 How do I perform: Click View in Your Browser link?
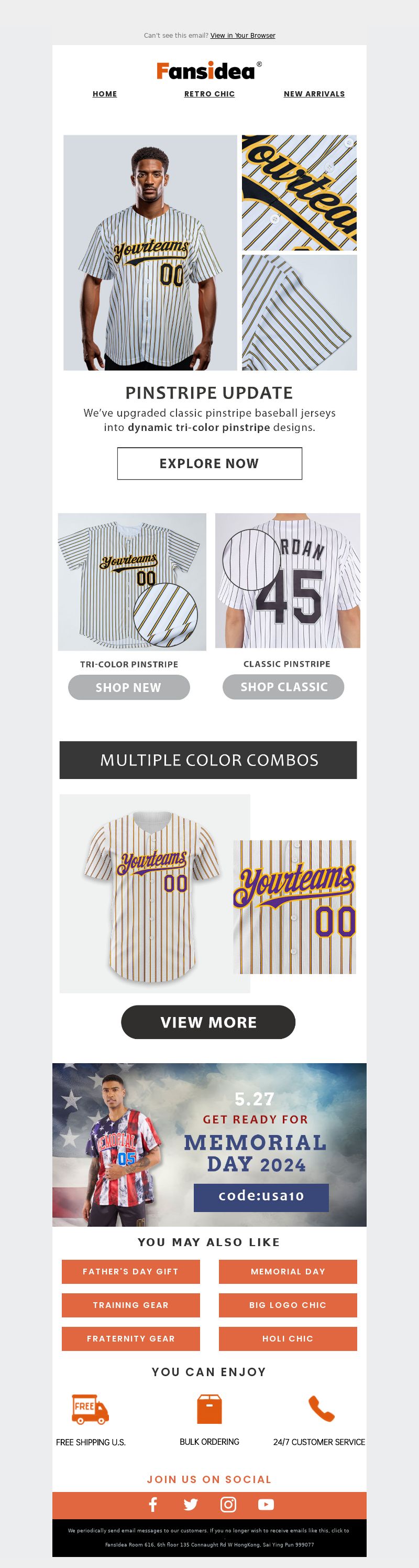242,35
